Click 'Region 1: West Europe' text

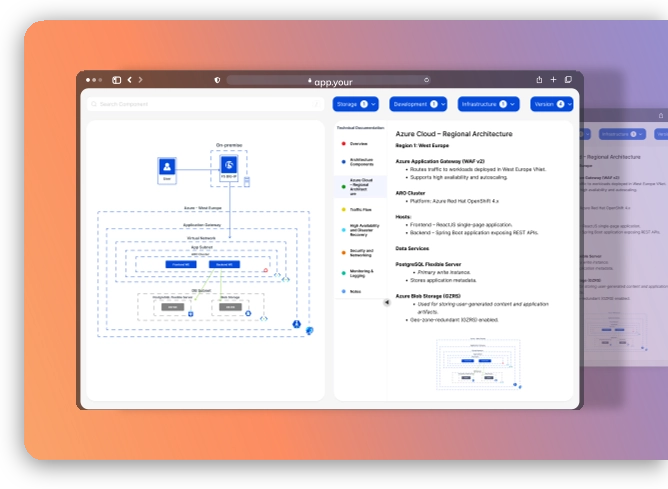pos(422,146)
